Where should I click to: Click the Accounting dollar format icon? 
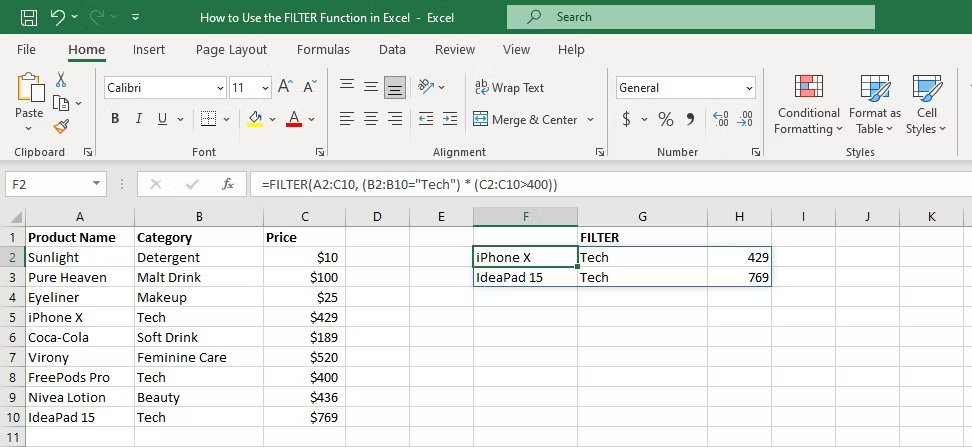pos(627,119)
